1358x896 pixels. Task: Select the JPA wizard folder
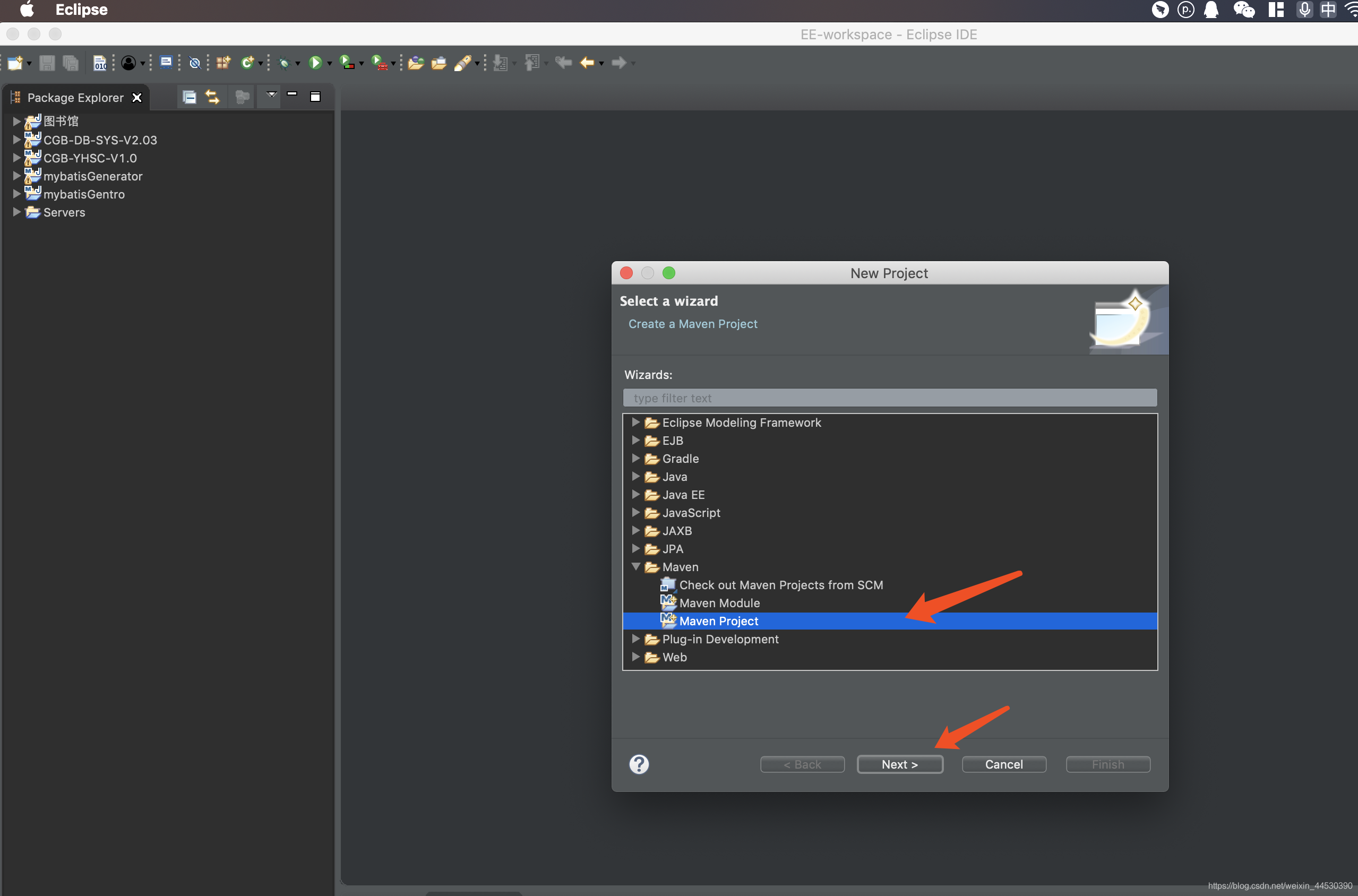coord(672,548)
